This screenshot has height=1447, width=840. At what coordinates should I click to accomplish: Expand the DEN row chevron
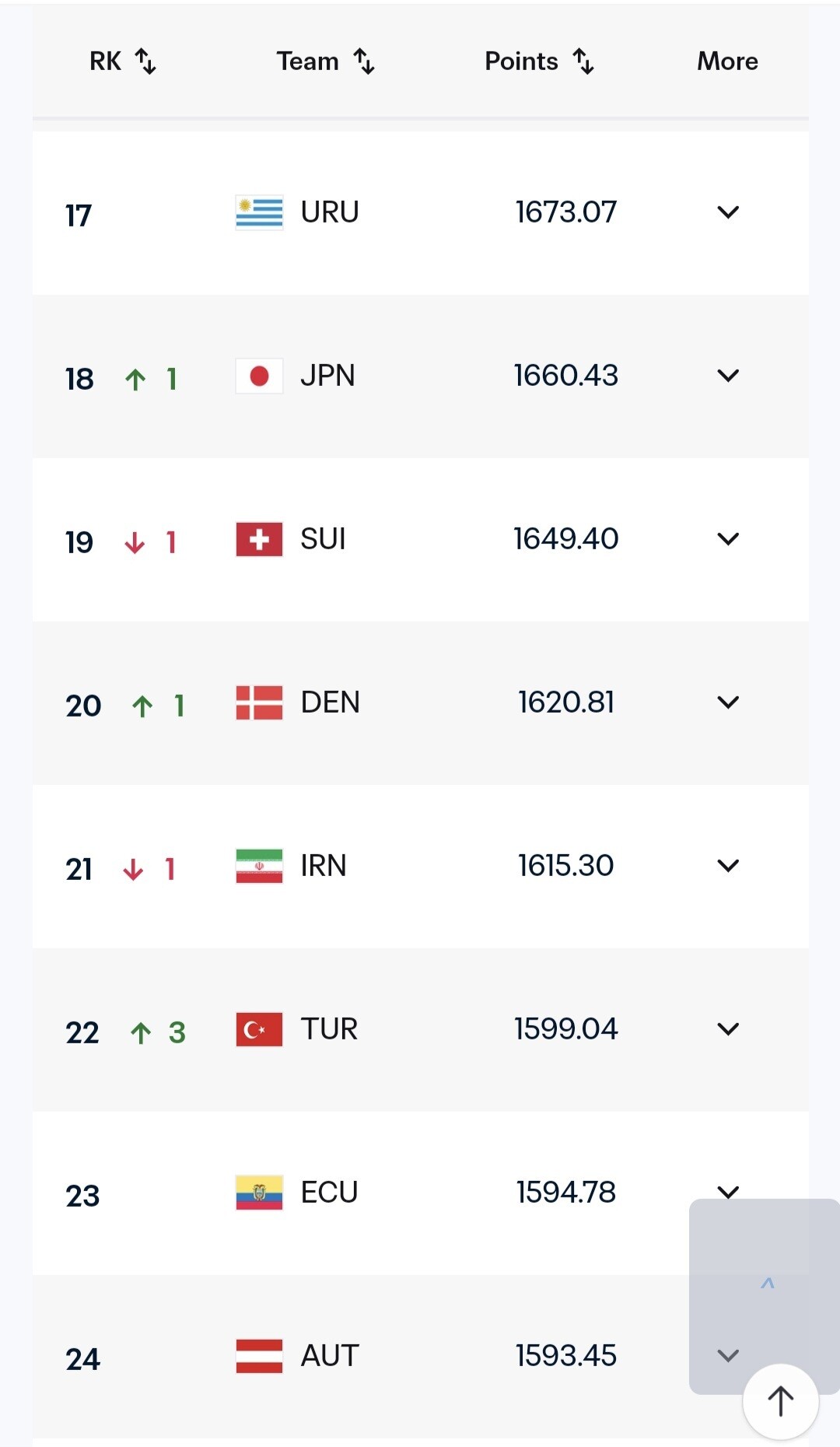728,702
